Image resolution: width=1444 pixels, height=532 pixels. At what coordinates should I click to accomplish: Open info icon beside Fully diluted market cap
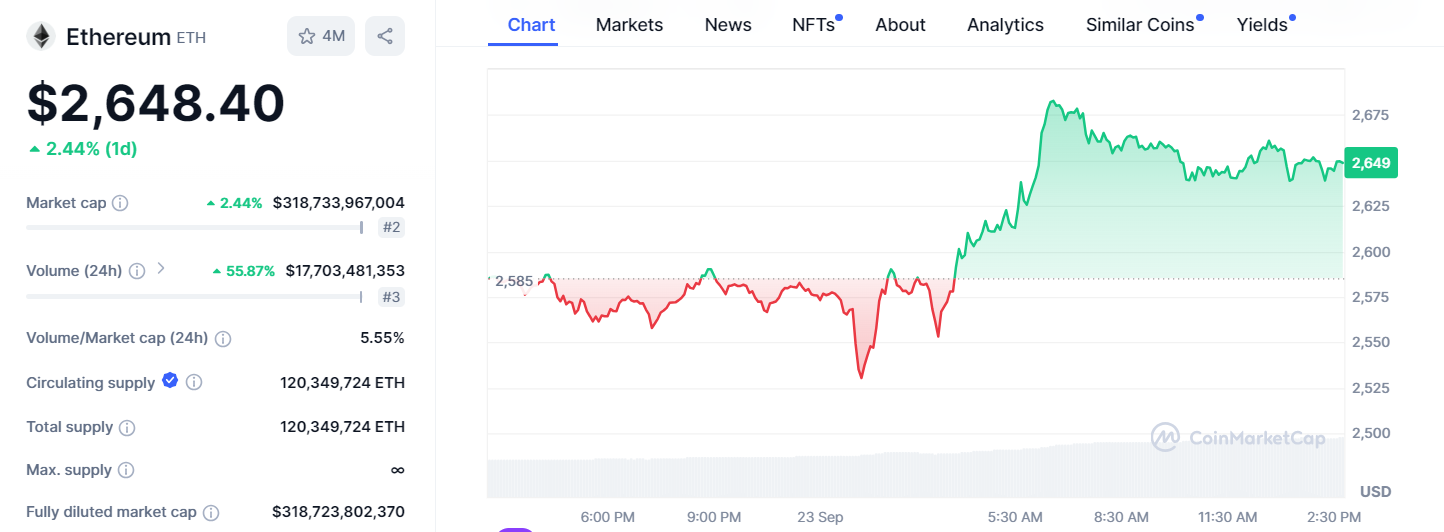tap(211, 513)
